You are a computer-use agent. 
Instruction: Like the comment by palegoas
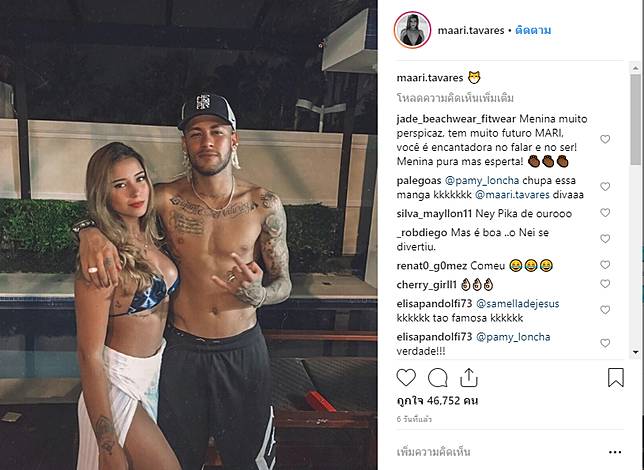click(605, 187)
